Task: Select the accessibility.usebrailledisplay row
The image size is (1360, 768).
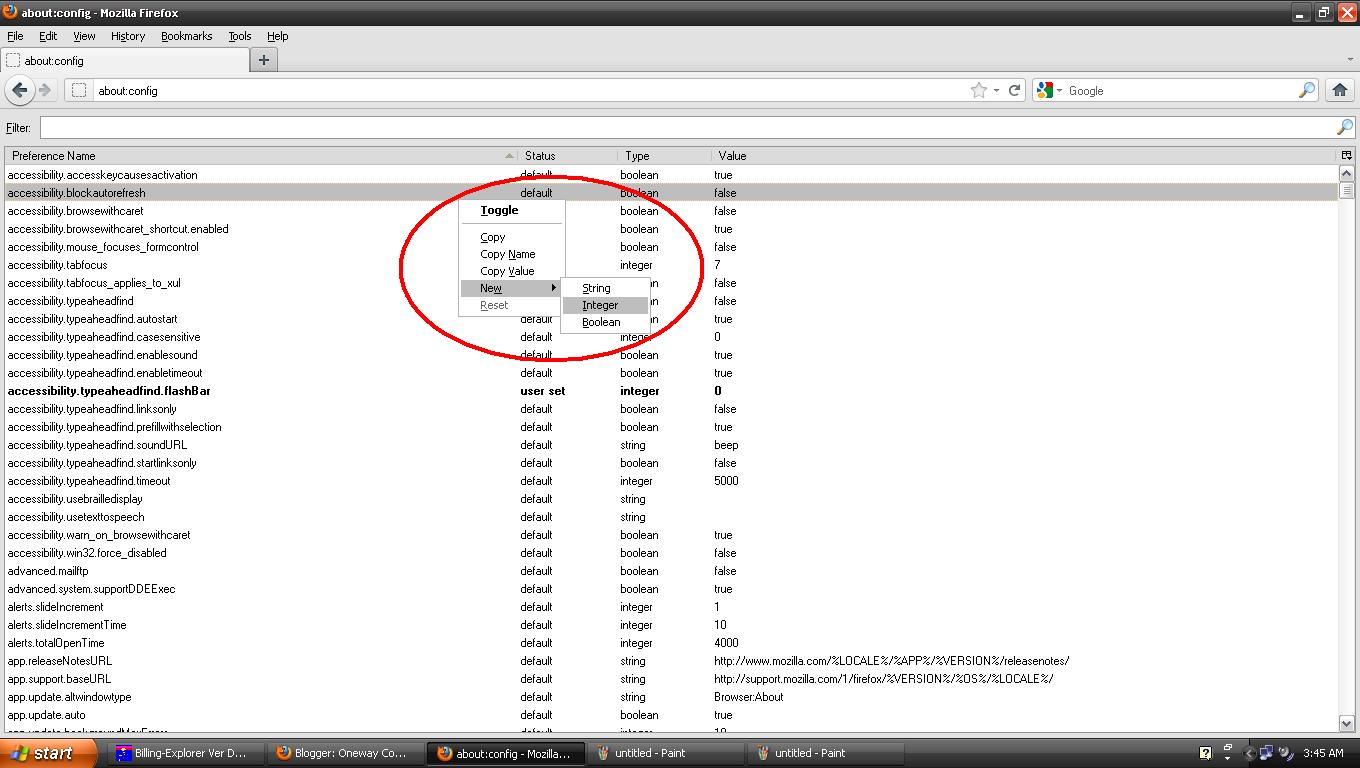Action: click(671, 499)
